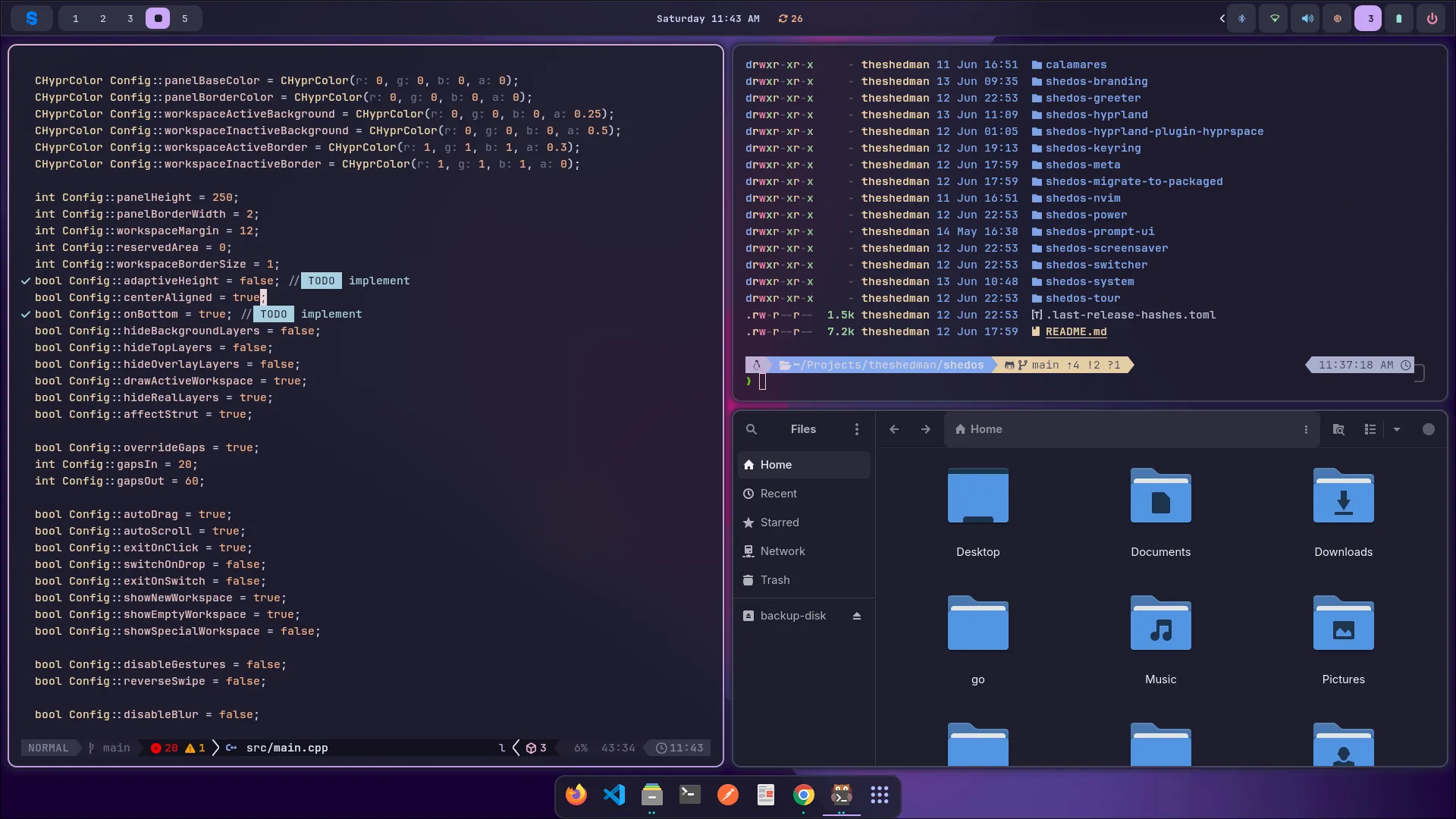Go back using the Files back arrow
The height and width of the screenshot is (819, 1456).
(894, 429)
